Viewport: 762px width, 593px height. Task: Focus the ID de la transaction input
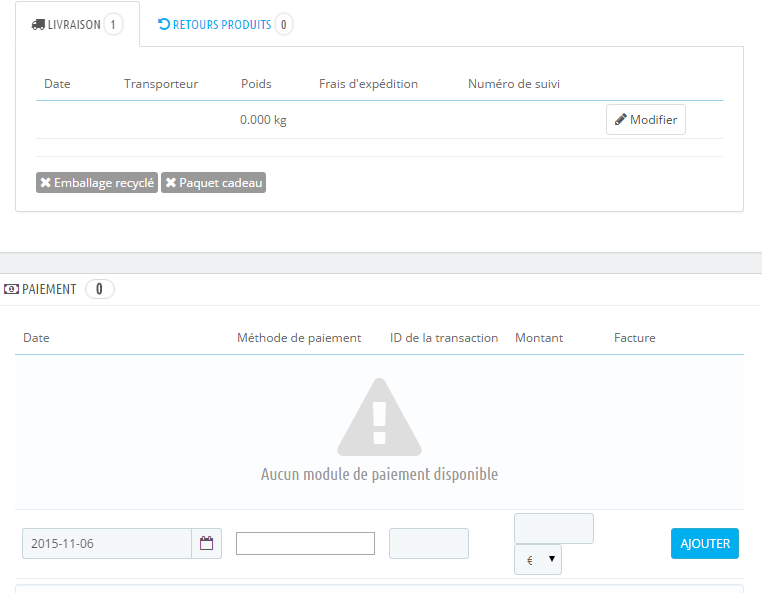point(429,543)
